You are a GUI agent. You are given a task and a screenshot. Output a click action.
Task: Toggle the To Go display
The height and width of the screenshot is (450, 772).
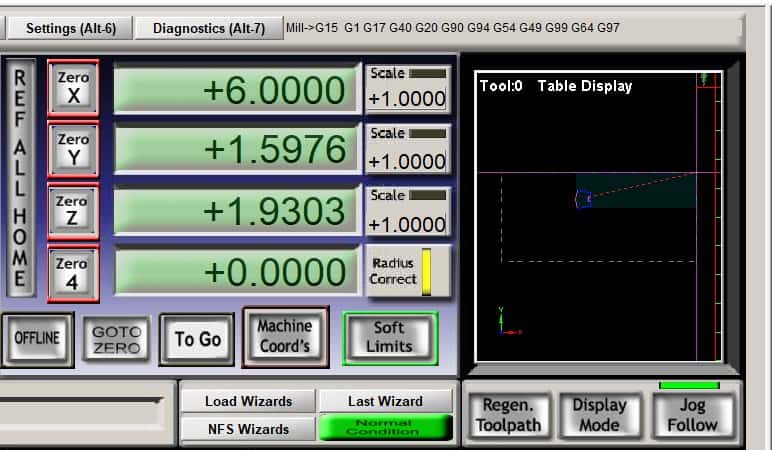(x=197, y=339)
